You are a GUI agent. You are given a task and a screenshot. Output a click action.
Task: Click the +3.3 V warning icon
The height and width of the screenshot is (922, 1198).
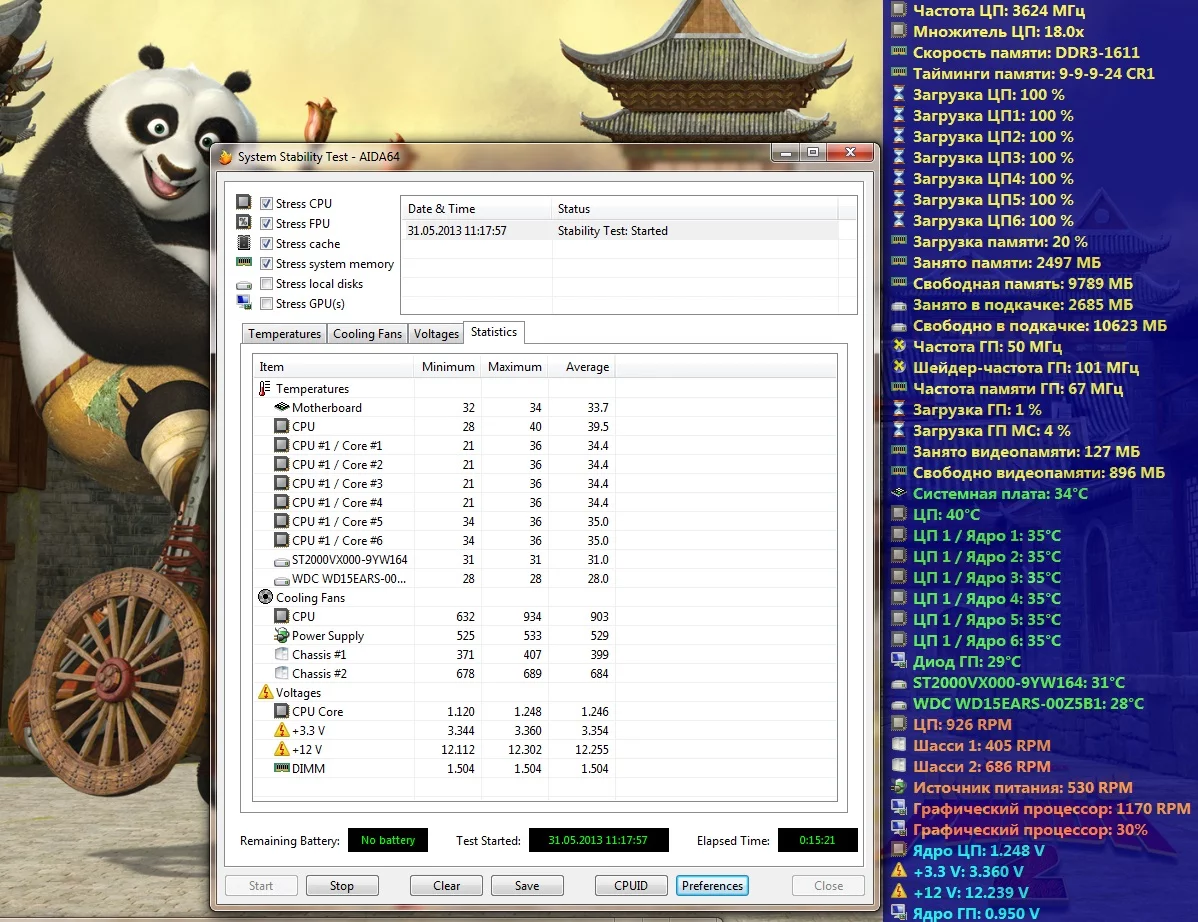click(x=281, y=730)
